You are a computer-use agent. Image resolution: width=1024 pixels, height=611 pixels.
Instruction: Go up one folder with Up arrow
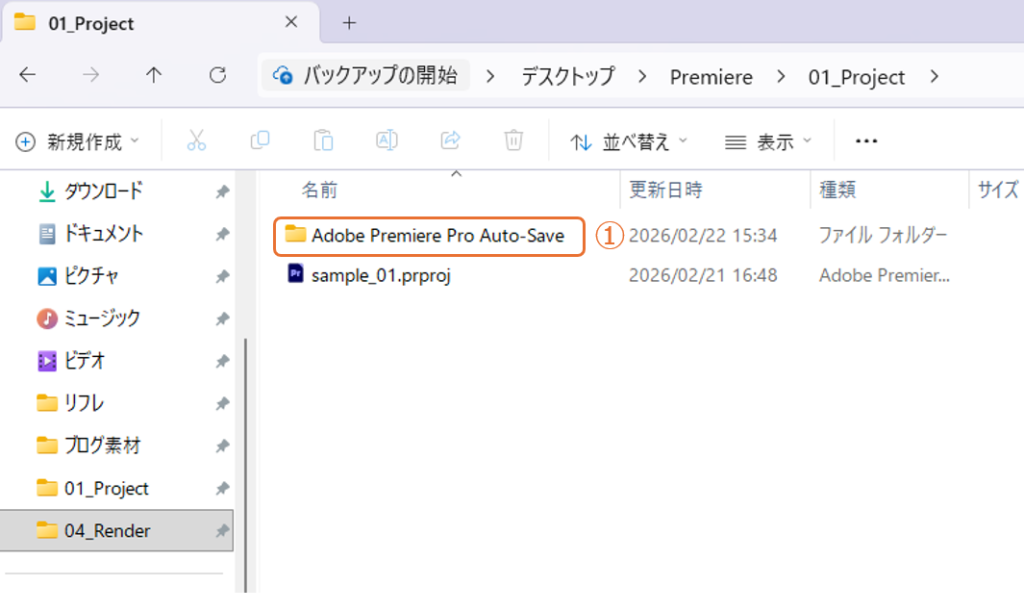(x=153, y=76)
